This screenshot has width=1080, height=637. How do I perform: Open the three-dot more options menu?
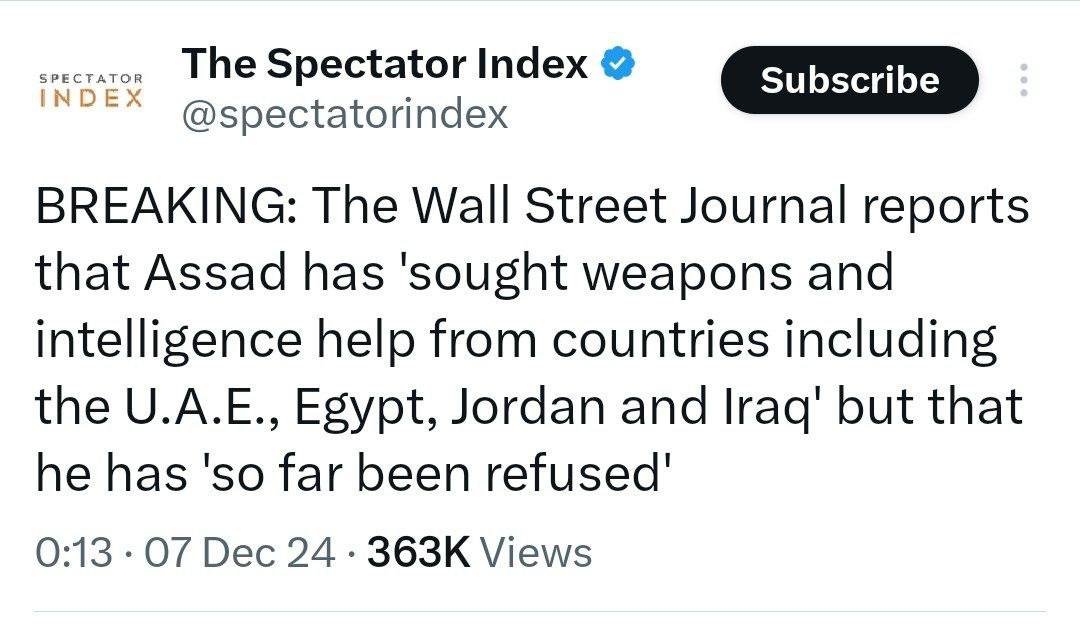pos(1022,80)
